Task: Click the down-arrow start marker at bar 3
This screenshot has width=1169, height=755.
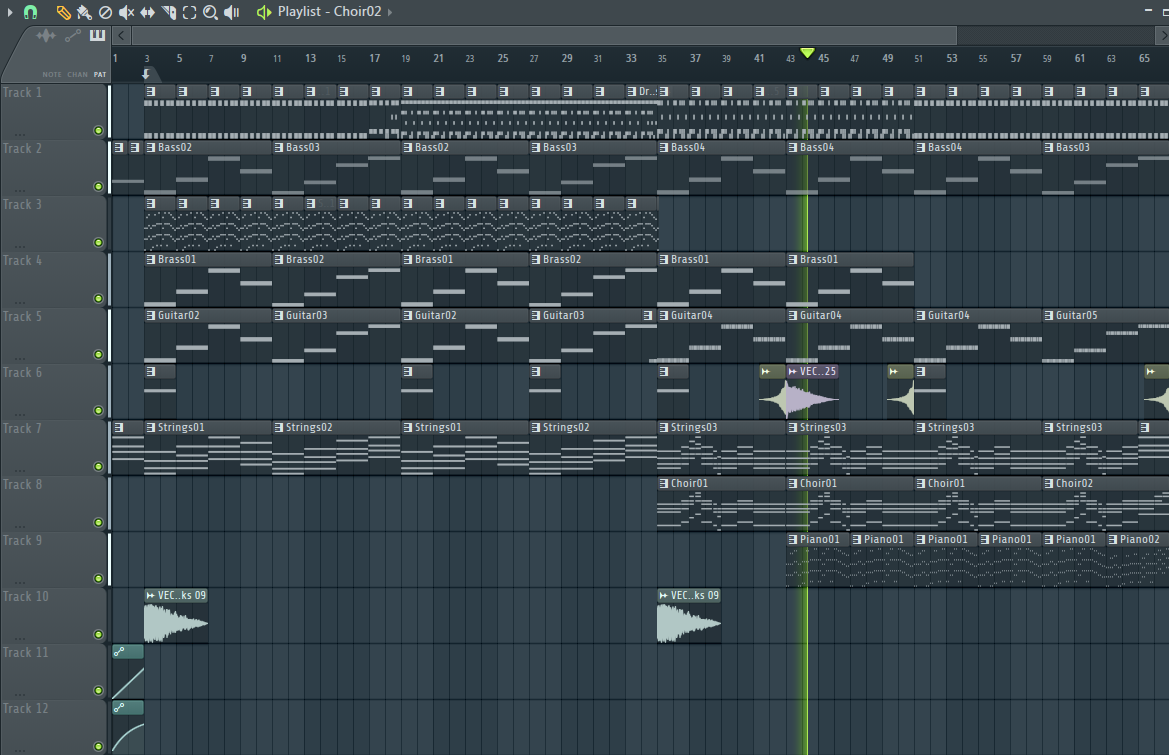Action: click(146, 73)
